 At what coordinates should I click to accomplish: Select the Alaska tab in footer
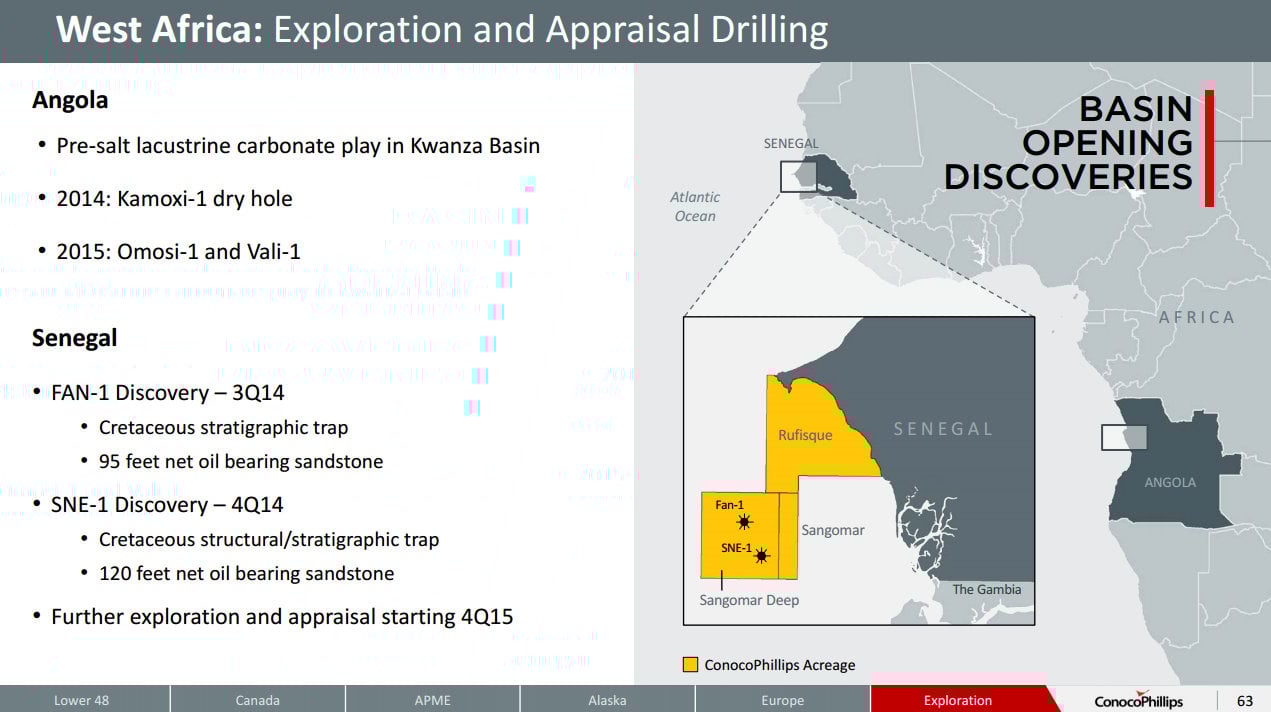pyautogui.click(x=607, y=700)
